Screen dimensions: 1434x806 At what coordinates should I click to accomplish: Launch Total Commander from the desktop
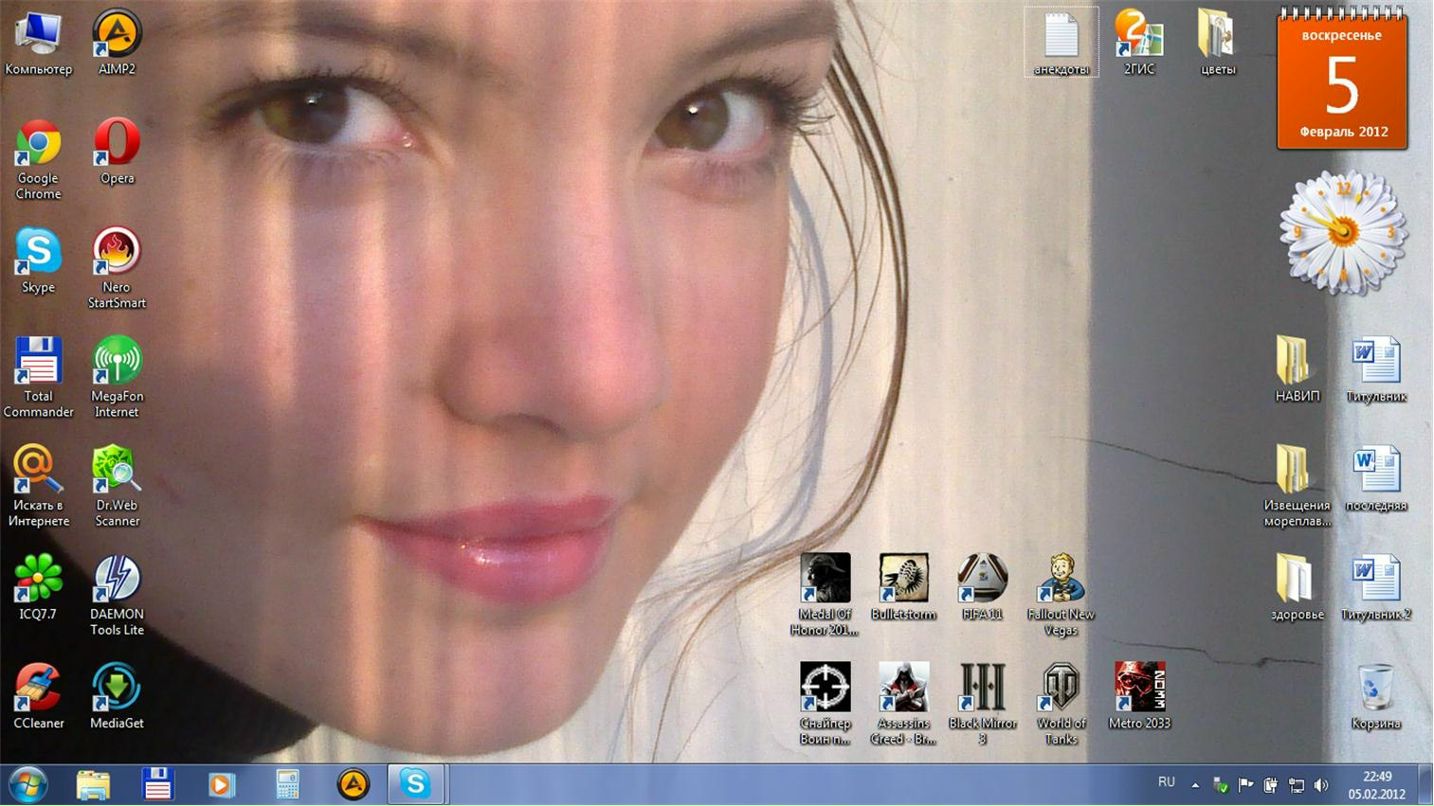click(38, 362)
